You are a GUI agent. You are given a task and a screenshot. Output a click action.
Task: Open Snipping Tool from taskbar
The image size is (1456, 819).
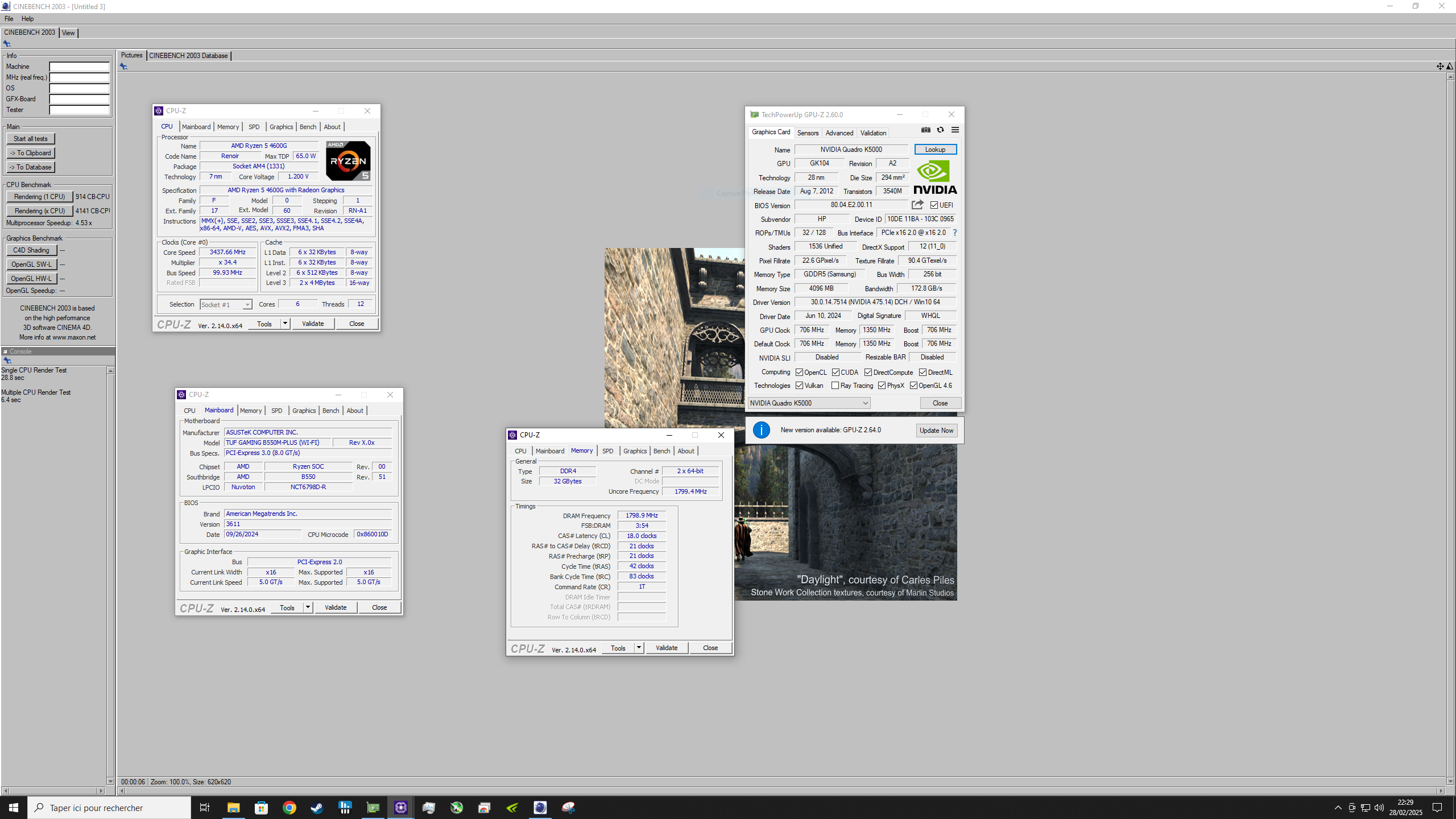coord(568,808)
